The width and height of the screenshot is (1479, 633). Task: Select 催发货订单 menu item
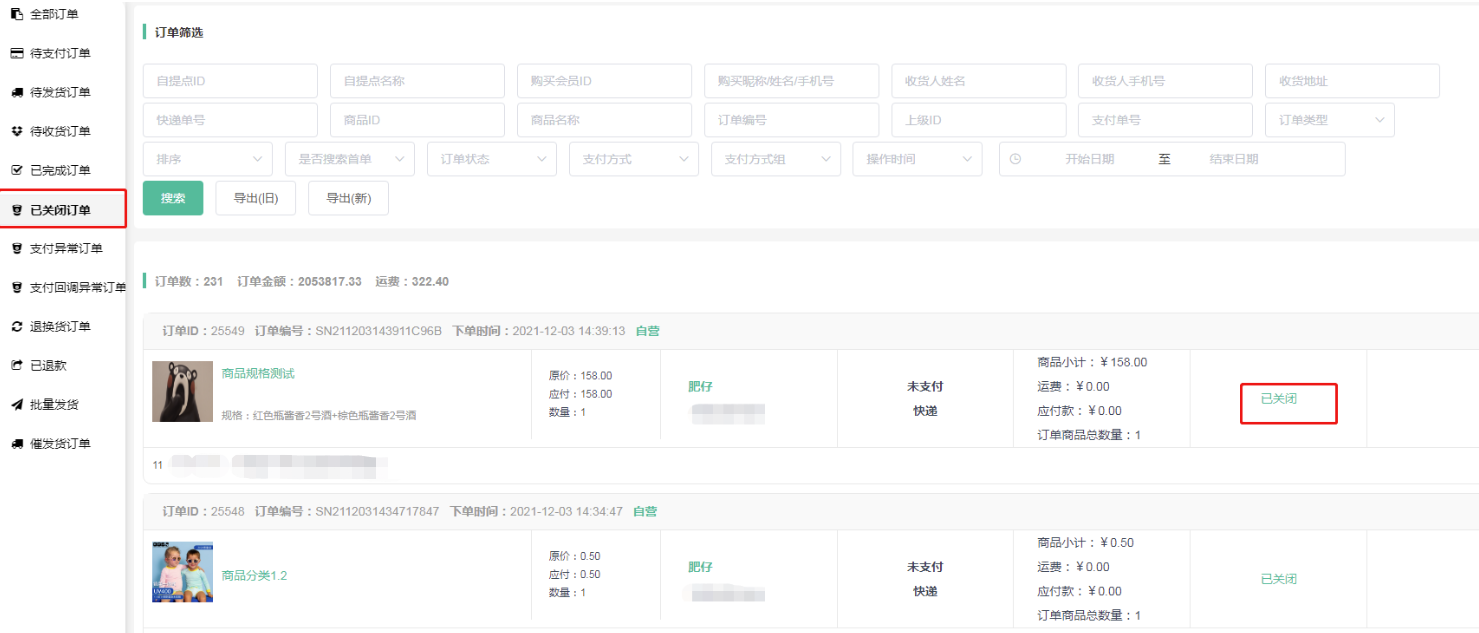point(60,443)
